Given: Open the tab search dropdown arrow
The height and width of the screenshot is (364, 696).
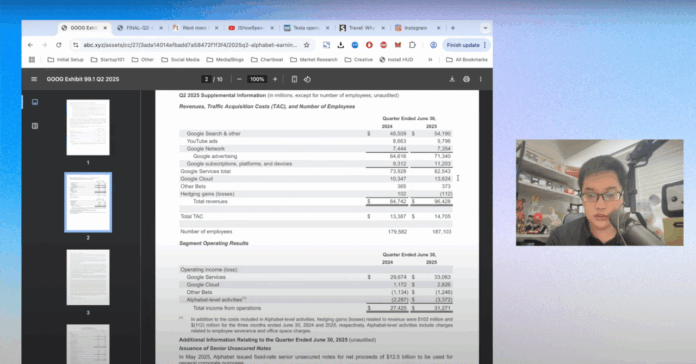Looking at the screenshot, I should [485, 28].
